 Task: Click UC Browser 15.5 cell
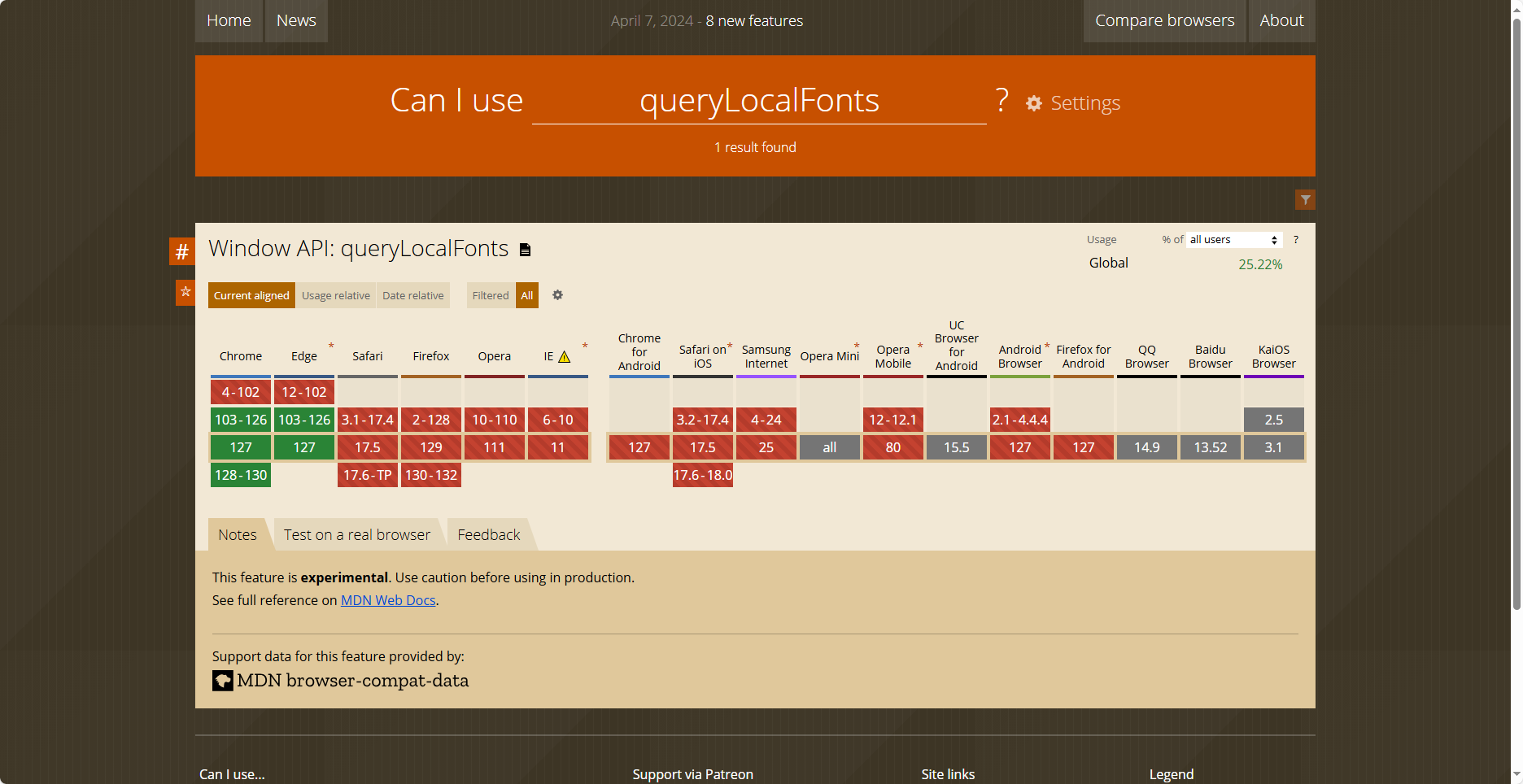(957, 447)
